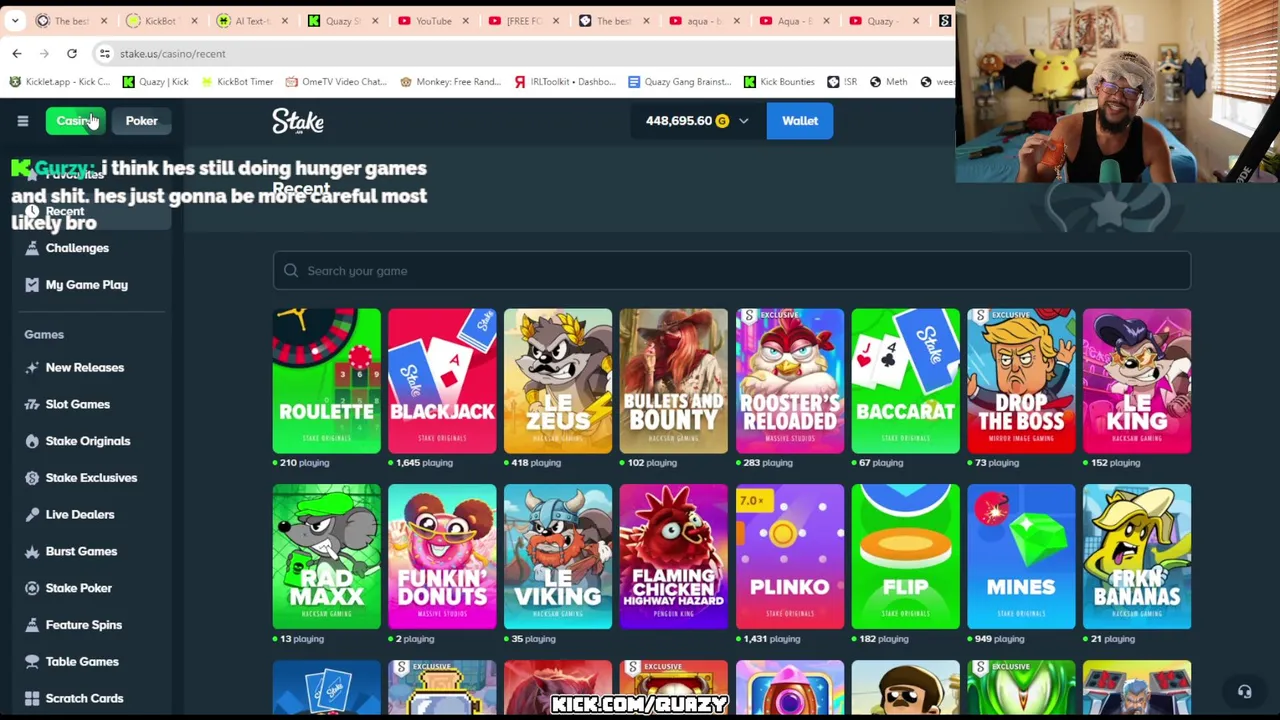This screenshot has width=1280, height=720.
Task: Open Drop the Boss game thumbnail
Action: click(x=1021, y=381)
